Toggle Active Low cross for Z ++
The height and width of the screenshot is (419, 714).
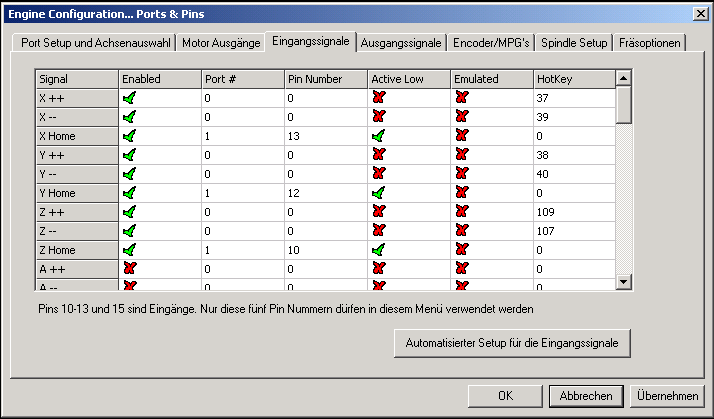tap(379, 211)
